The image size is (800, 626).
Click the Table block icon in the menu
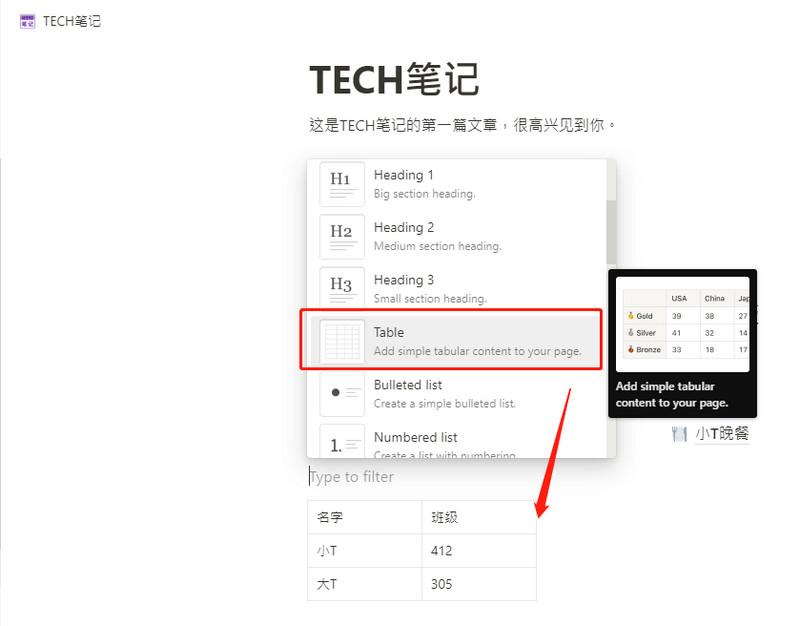(341, 340)
